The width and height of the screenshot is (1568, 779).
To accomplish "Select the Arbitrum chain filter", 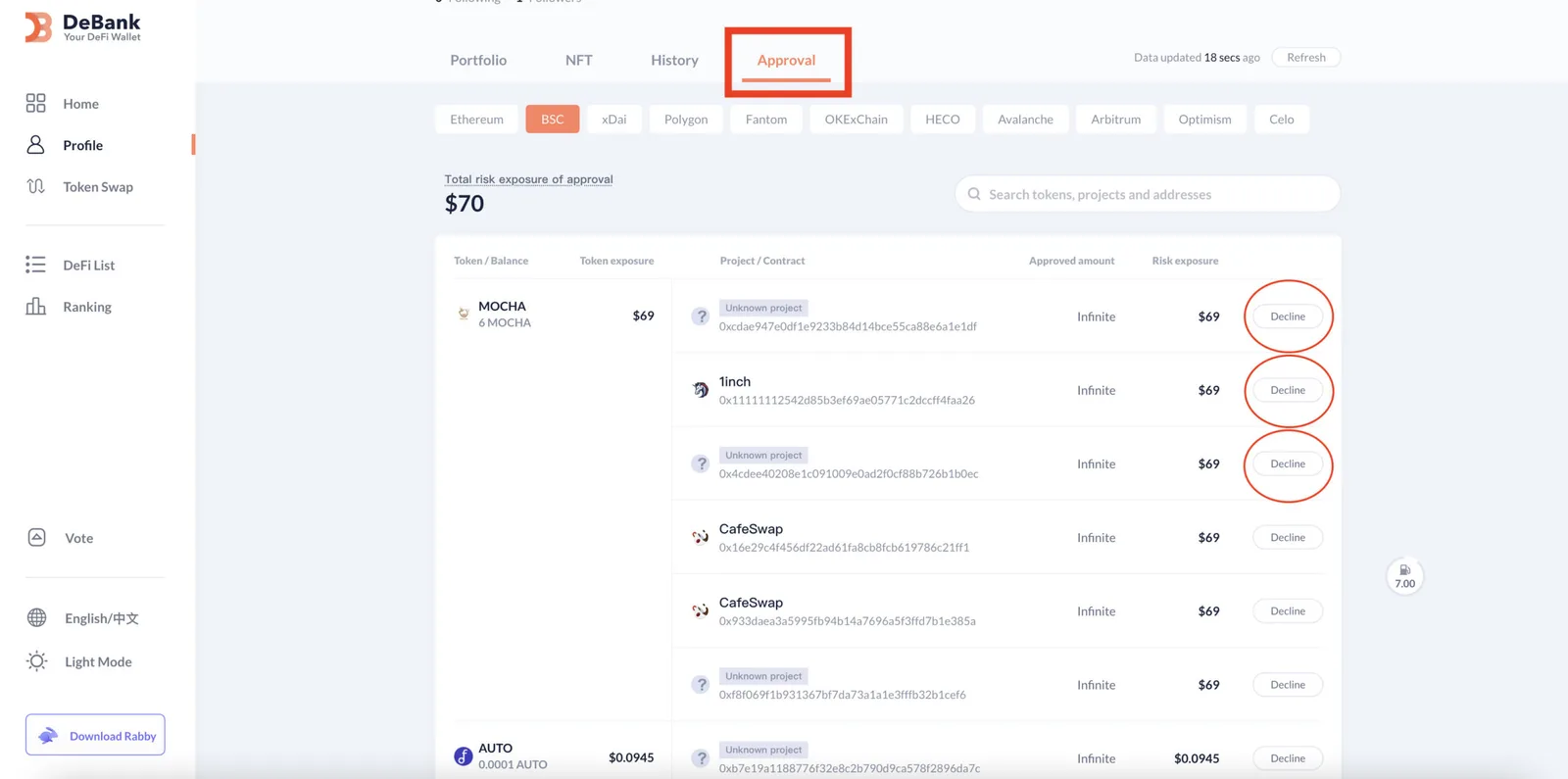I will click(1116, 119).
